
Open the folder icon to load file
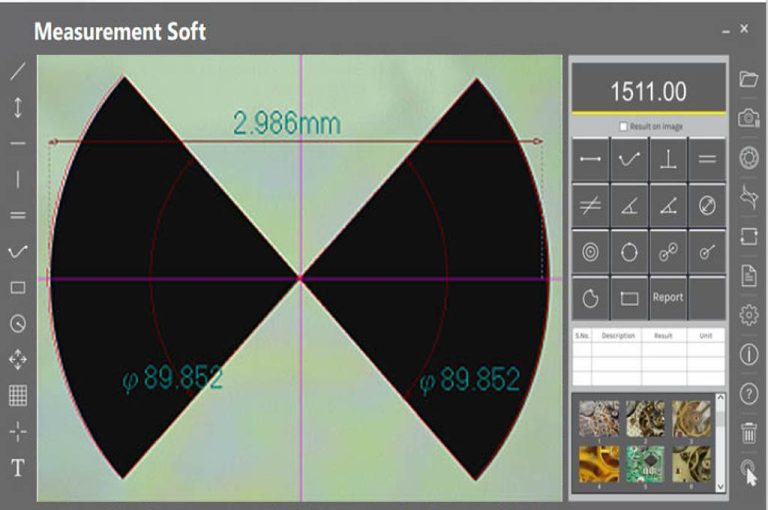pyautogui.click(x=748, y=79)
